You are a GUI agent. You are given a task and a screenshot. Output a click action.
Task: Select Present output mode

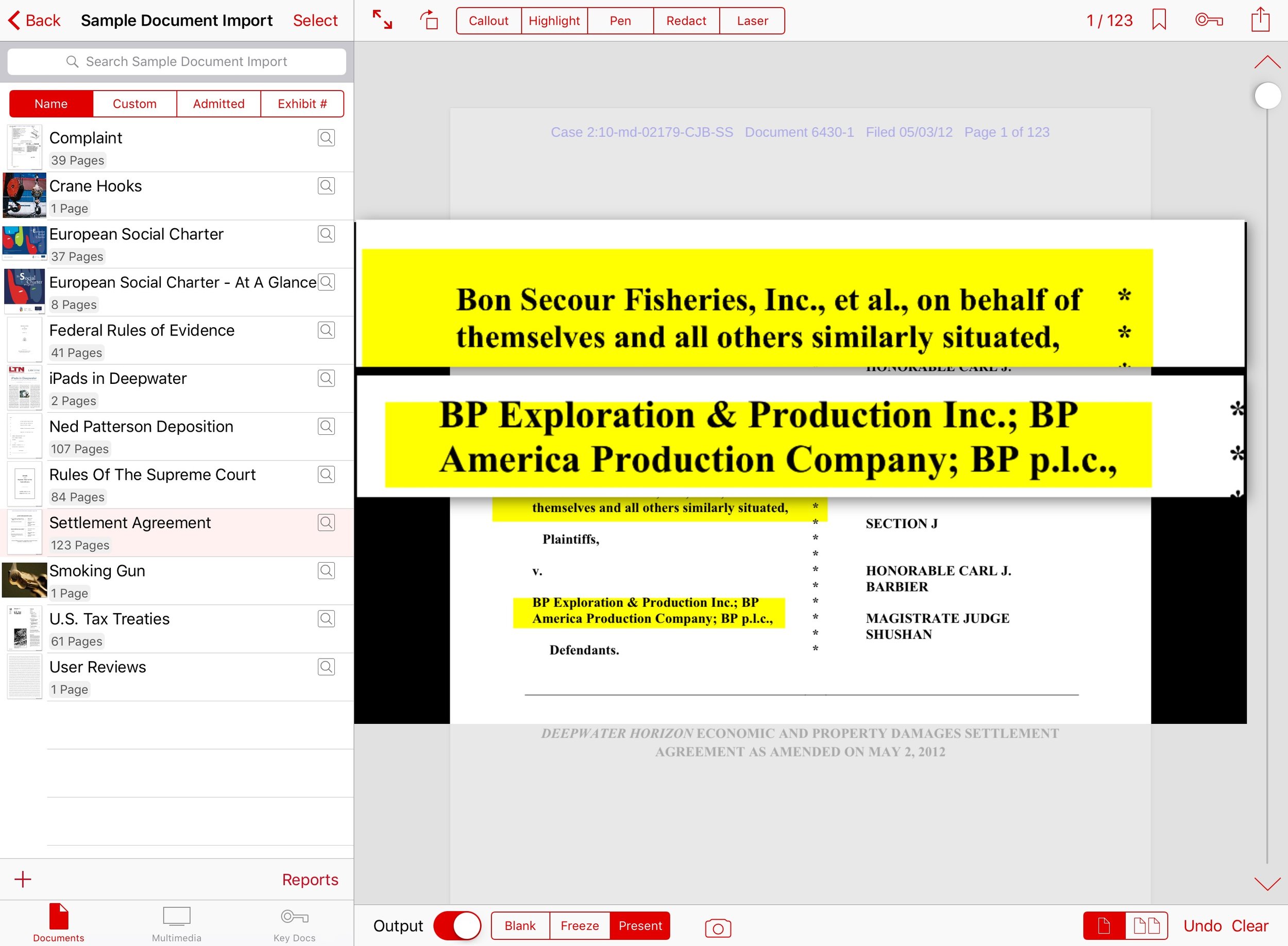[x=640, y=925]
